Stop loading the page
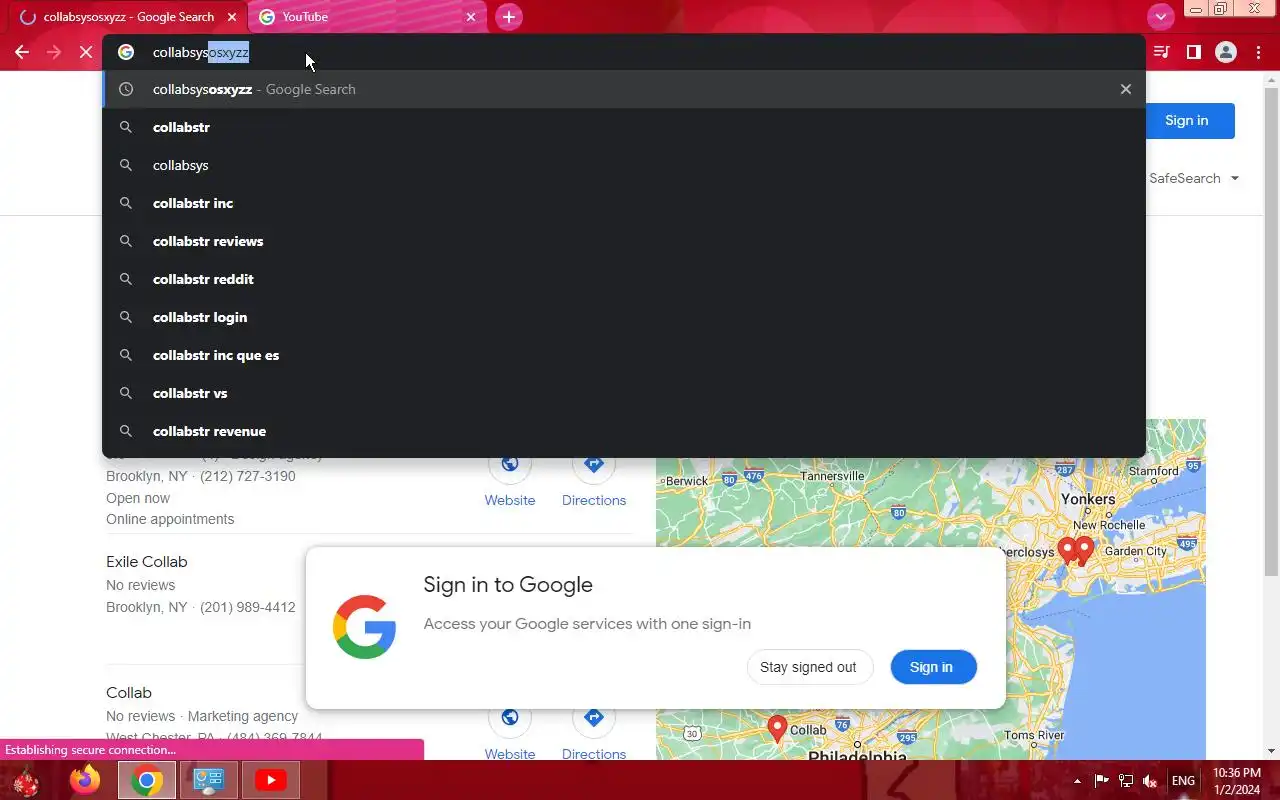Viewport: 1280px width, 800px height. [86, 52]
